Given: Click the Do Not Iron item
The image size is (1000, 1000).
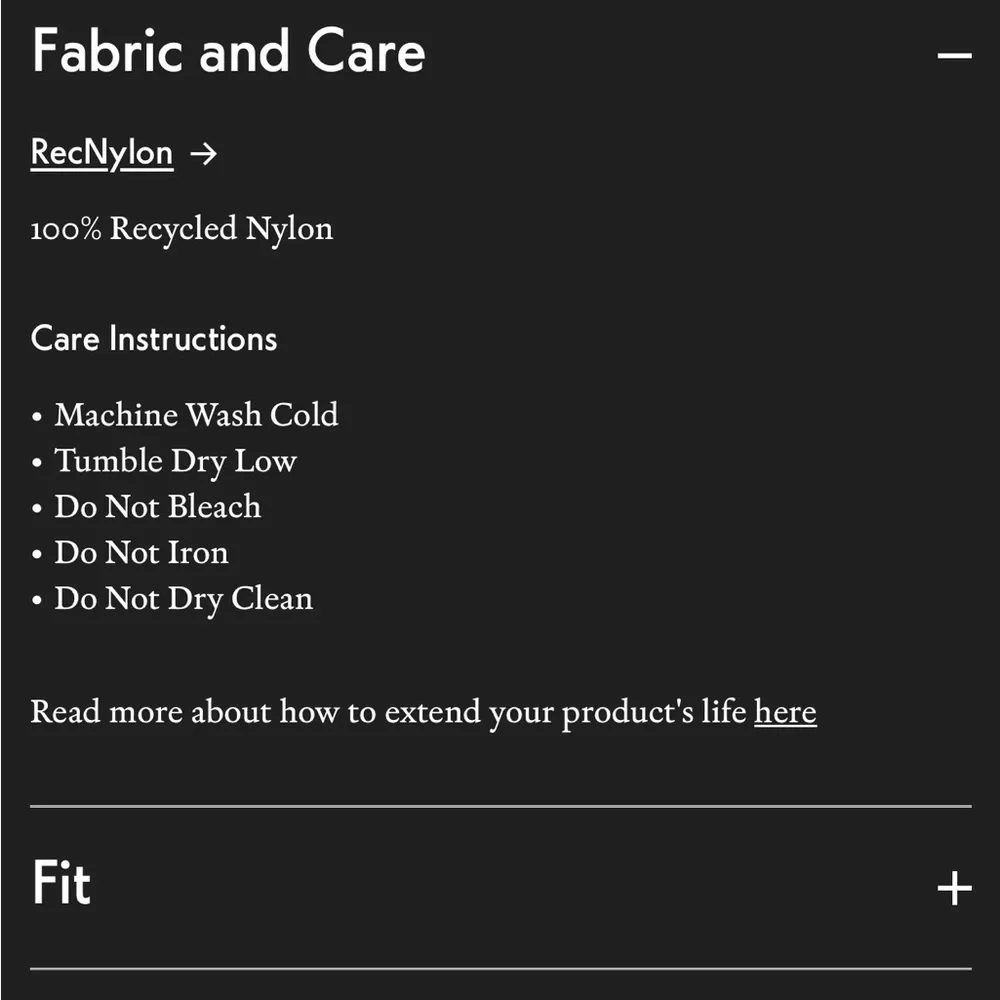Looking at the screenshot, I should [x=141, y=553].
